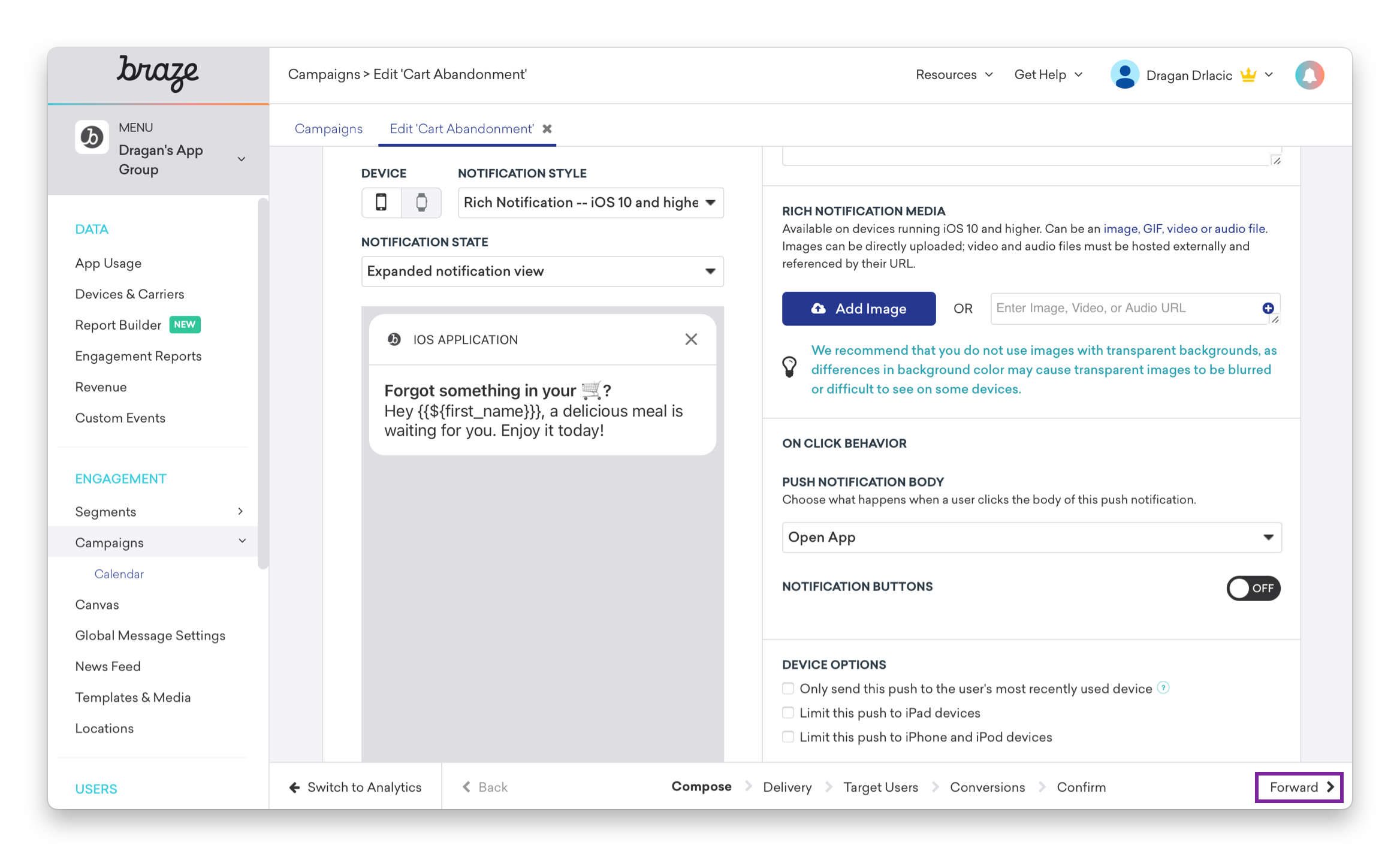
Task: Click the Back button
Action: (x=485, y=787)
